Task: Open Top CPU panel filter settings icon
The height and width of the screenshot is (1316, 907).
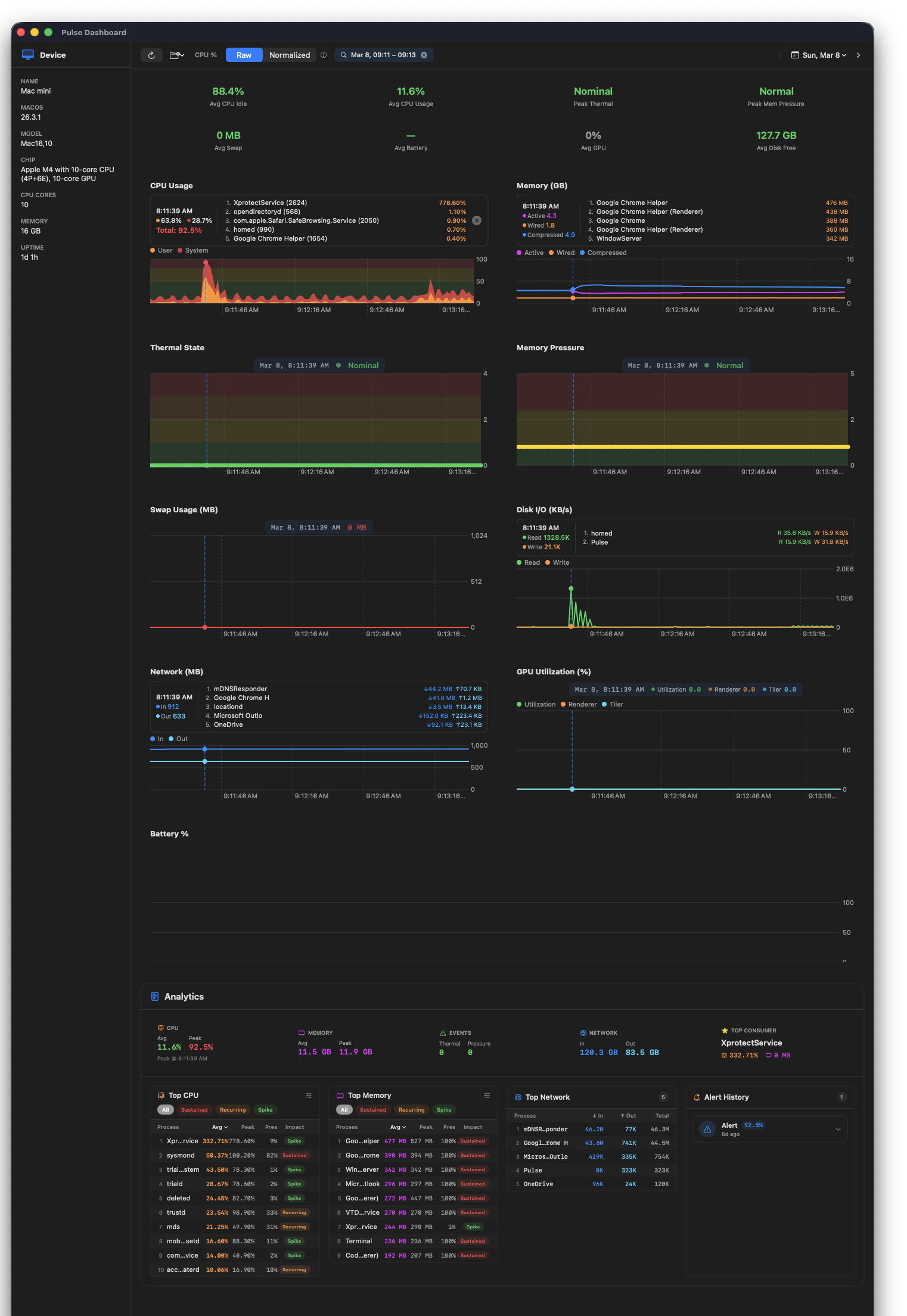Action: pos(309,1095)
